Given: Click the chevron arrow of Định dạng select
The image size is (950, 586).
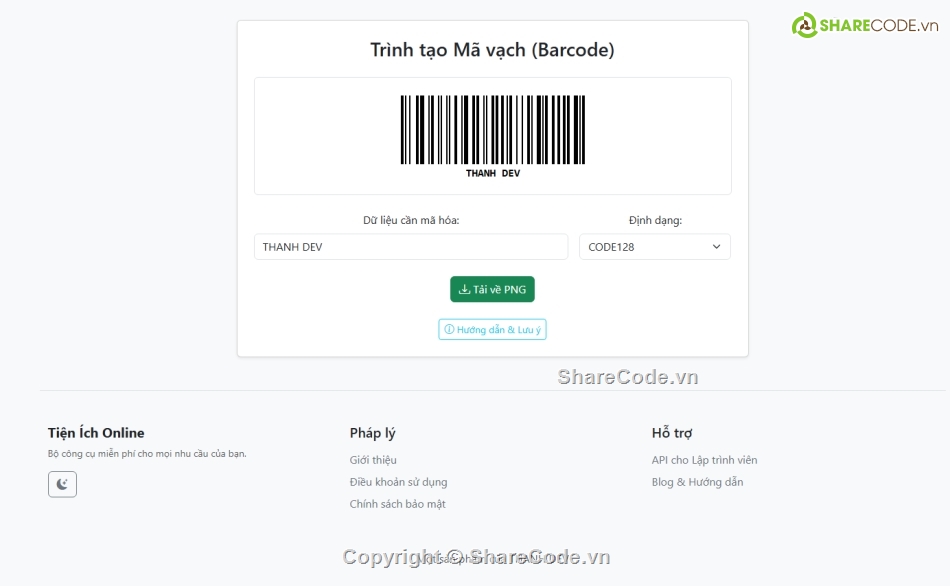Looking at the screenshot, I should (x=716, y=247).
